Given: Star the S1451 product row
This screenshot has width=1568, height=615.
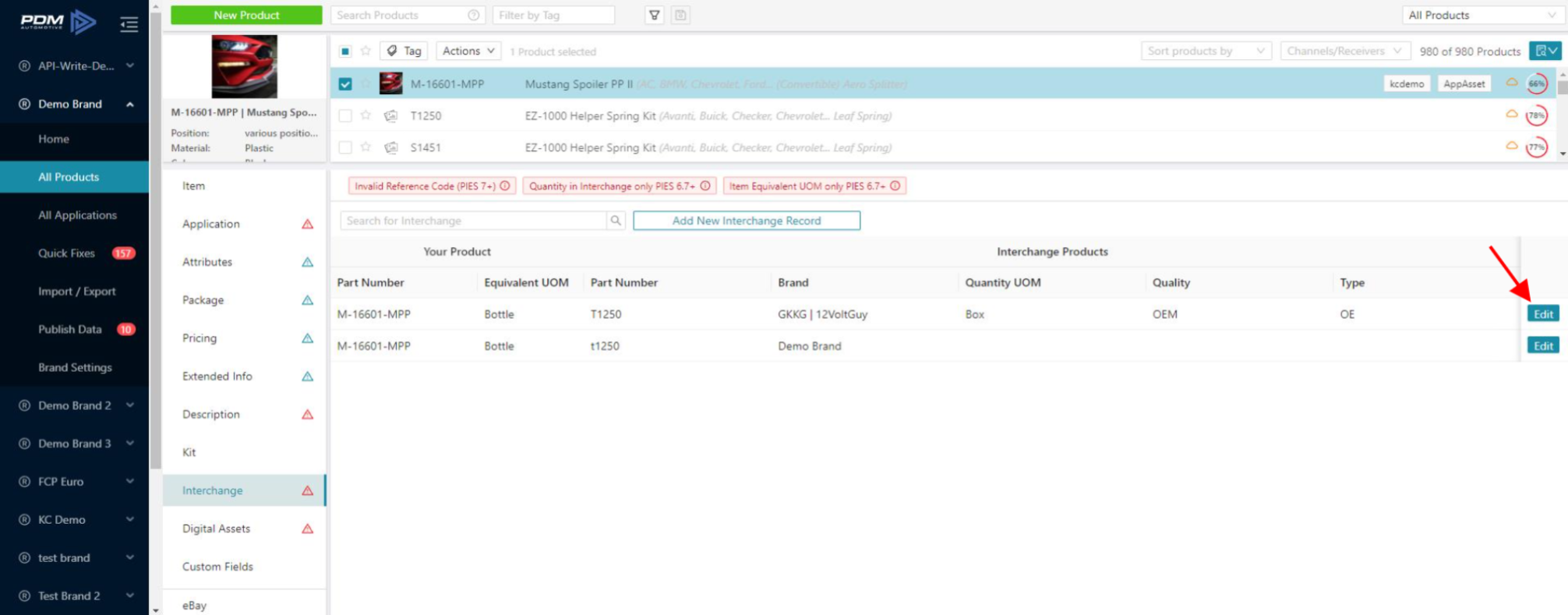Looking at the screenshot, I should point(366,147).
